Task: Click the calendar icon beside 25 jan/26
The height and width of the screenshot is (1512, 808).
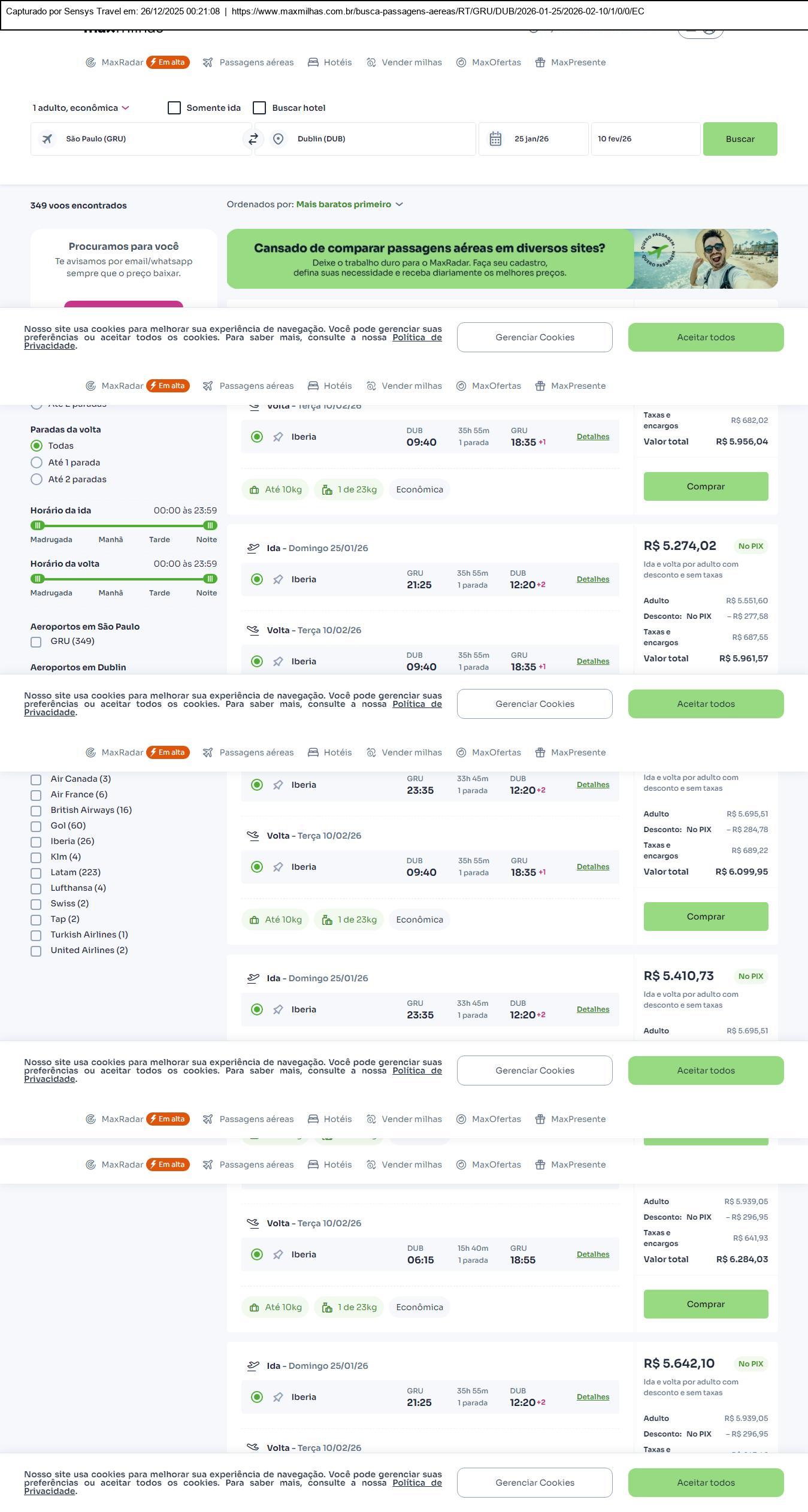Action: pyautogui.click(x=495, y=139)
